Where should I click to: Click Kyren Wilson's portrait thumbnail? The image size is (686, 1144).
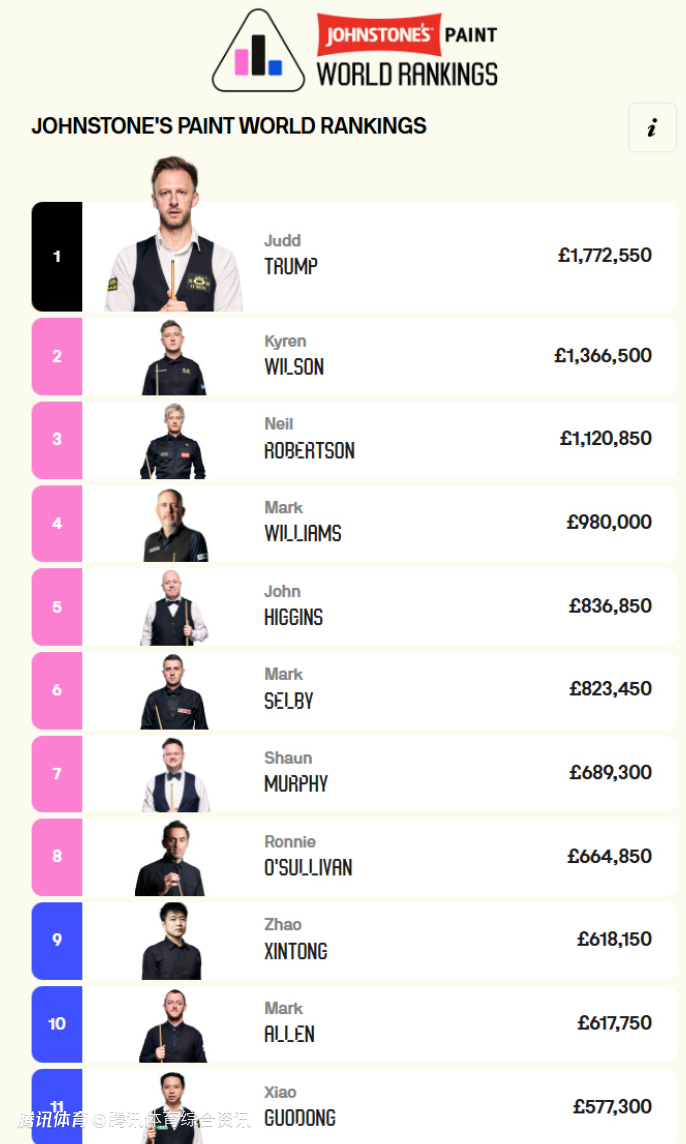tap(174, 358)
